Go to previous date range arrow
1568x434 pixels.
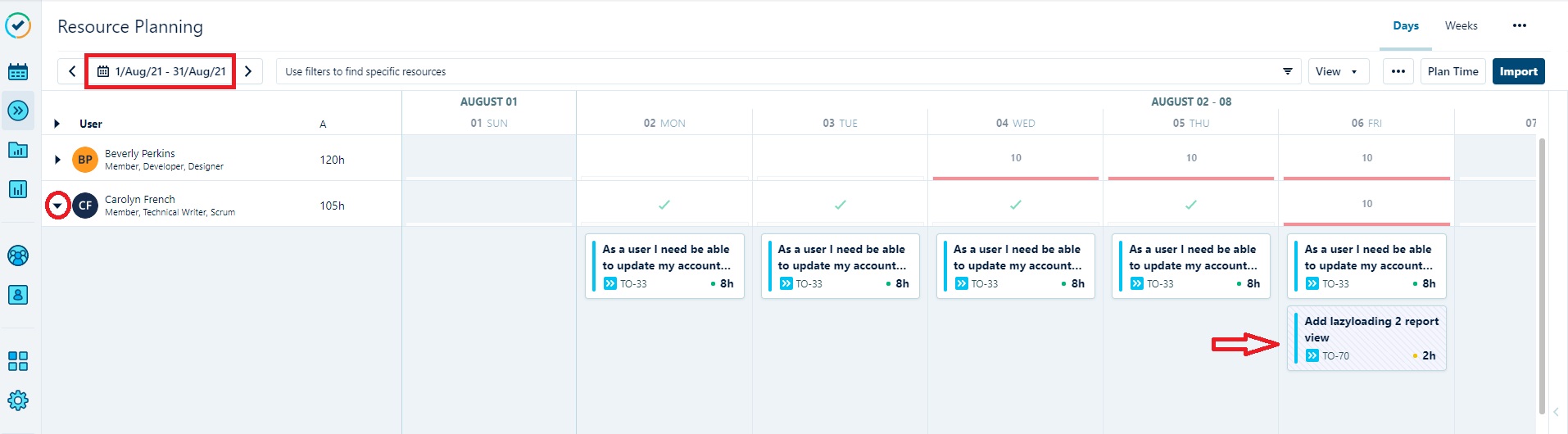(x=72, y=71)
